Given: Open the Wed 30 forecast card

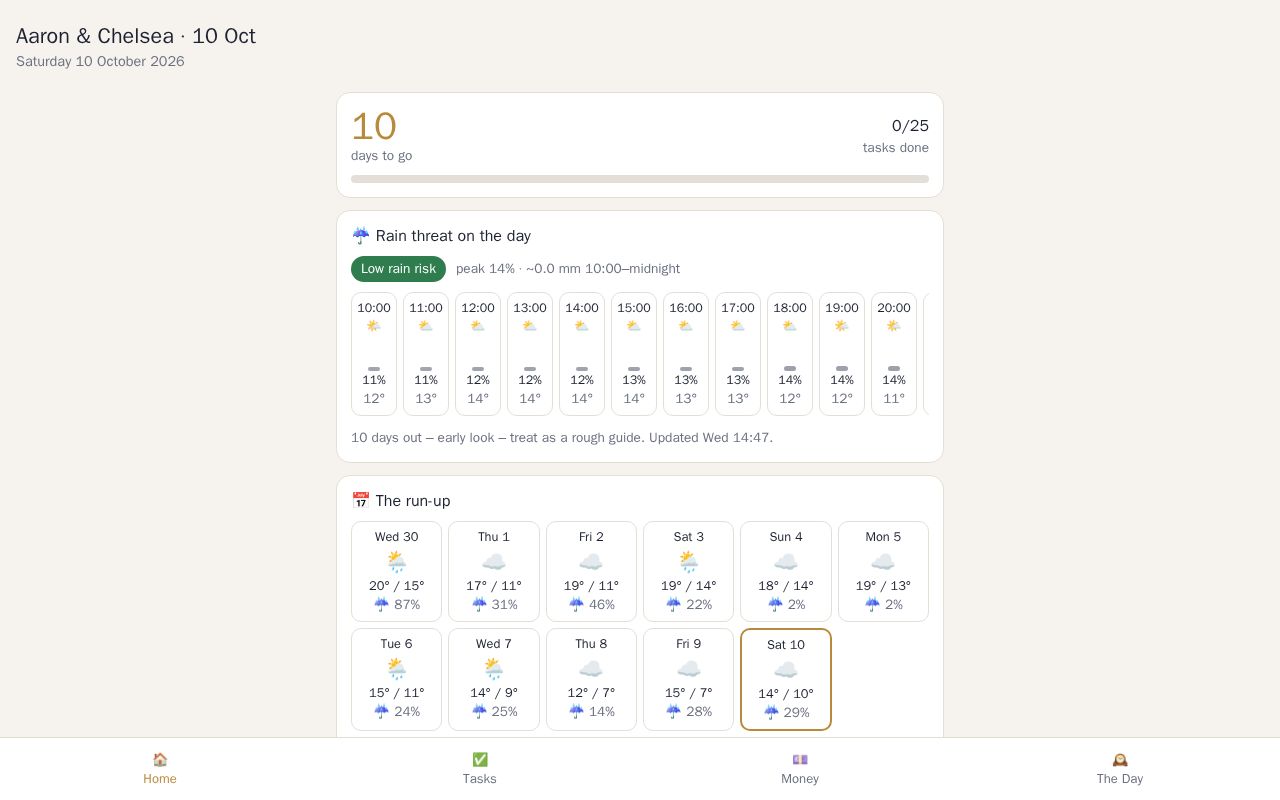Looking at the screenshot, I should [396, 572].
